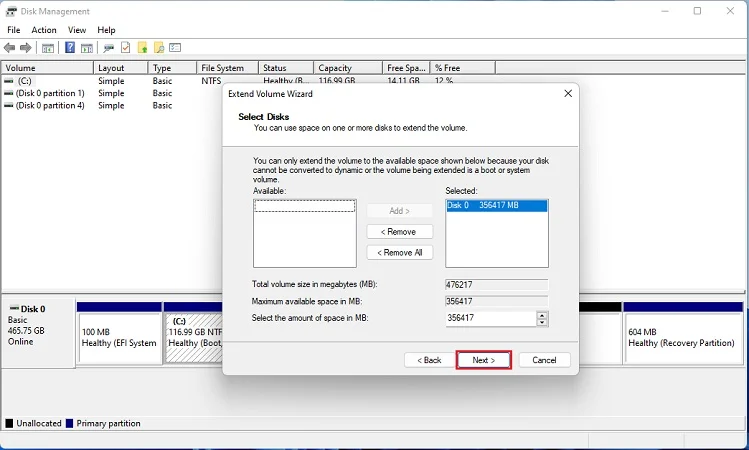Click Maximum available space value 356417
This screenshot has height=450, width=749.
[x=496, y=301]
